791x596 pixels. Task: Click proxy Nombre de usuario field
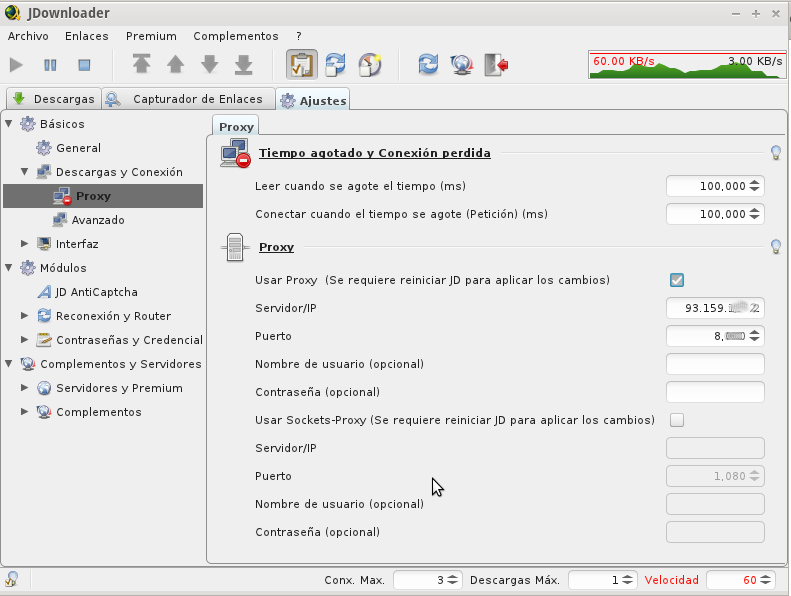point(715,364)
